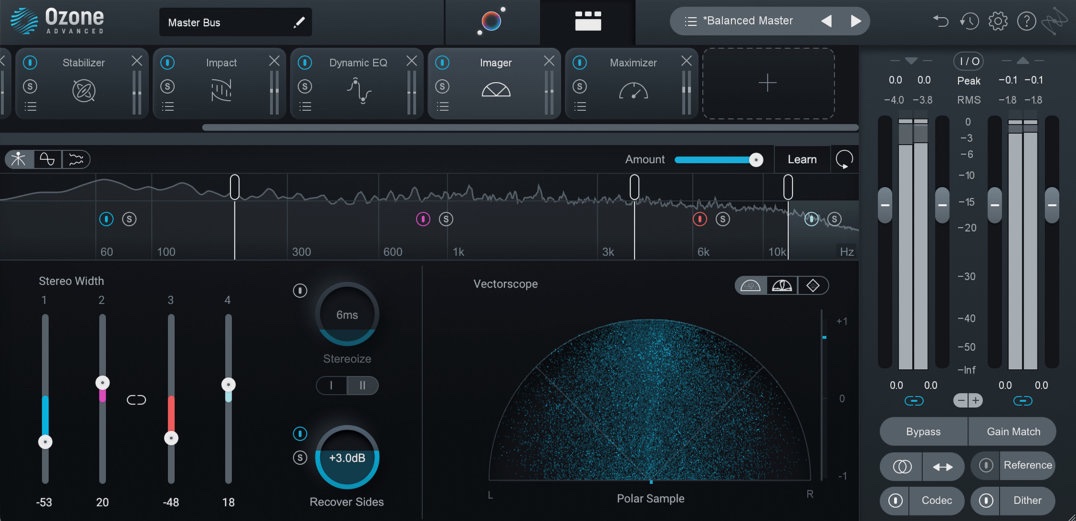This screenshot has width=1076, height=521.
Task: Click the Learn button
Action: pos(801,159)
